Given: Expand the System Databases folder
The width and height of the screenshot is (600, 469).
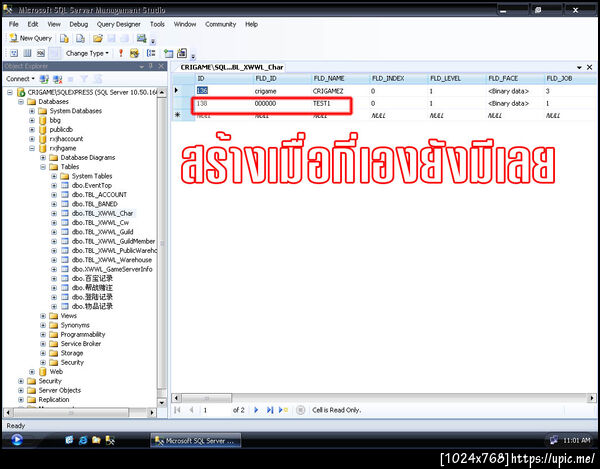Looking at the screenshot, I should click(x=32, y=111).
